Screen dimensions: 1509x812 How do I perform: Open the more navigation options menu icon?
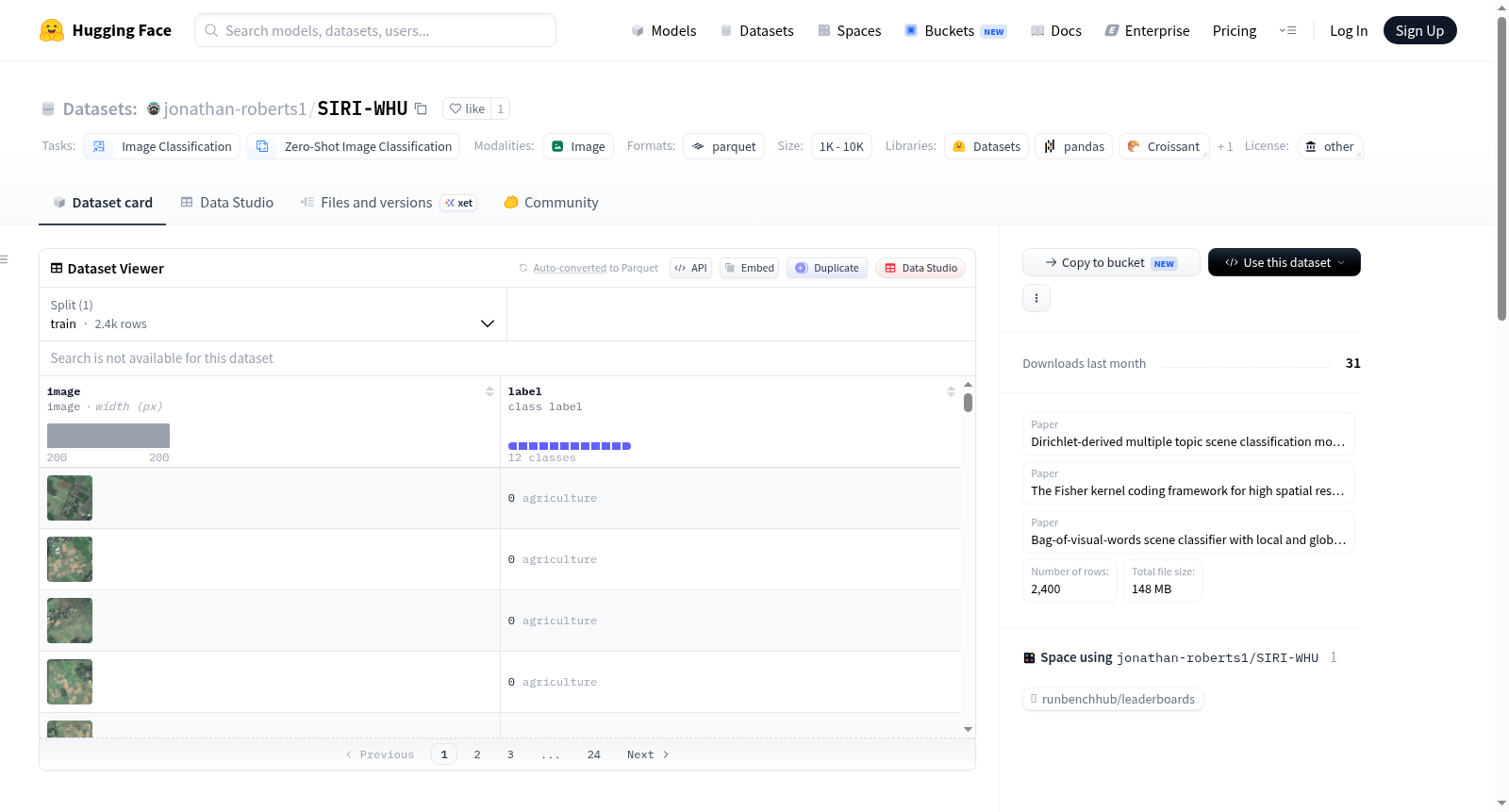tap(1287, 30)
